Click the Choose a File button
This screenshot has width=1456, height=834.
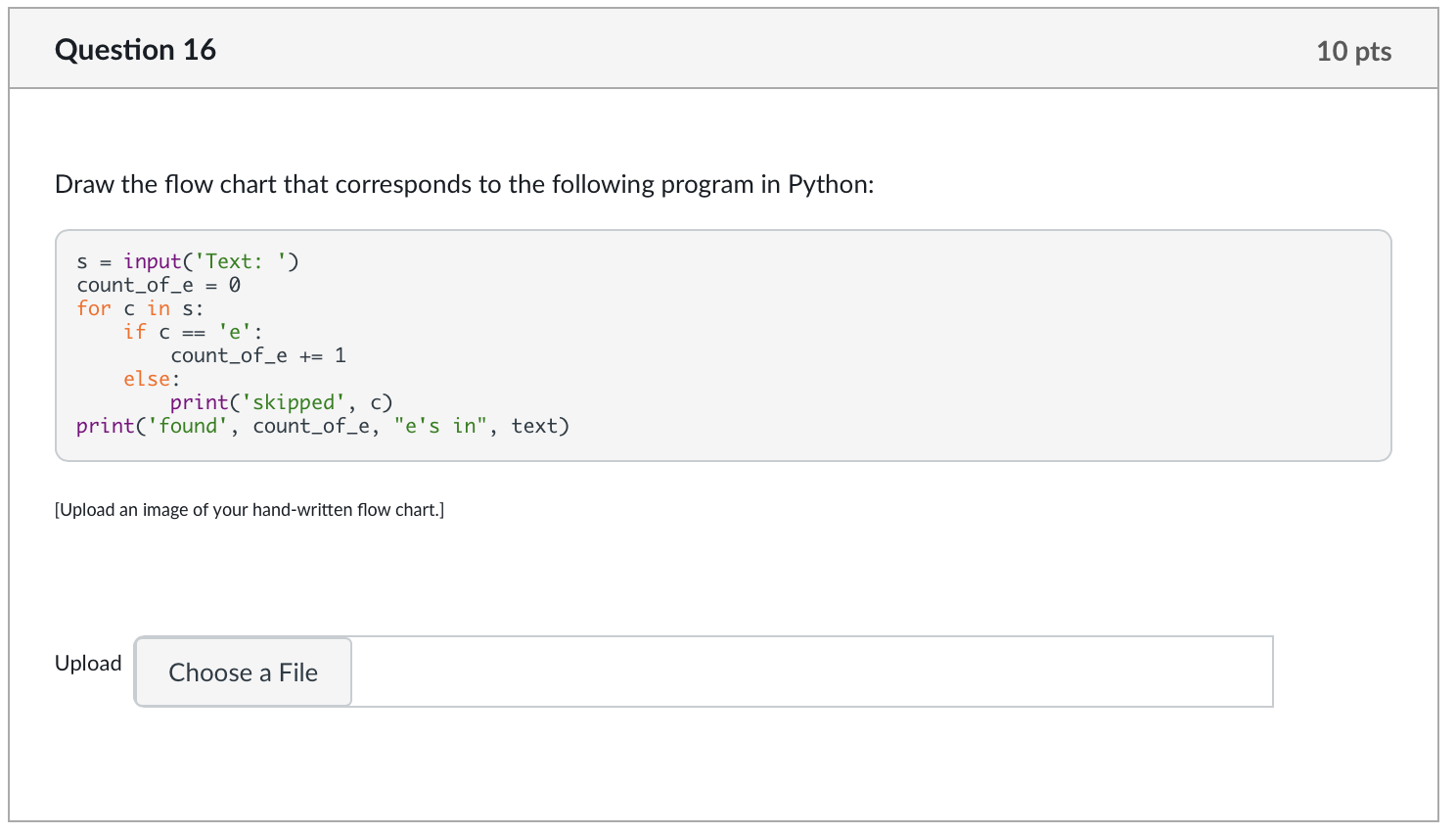pyautogui.click(x=242, y=672)
